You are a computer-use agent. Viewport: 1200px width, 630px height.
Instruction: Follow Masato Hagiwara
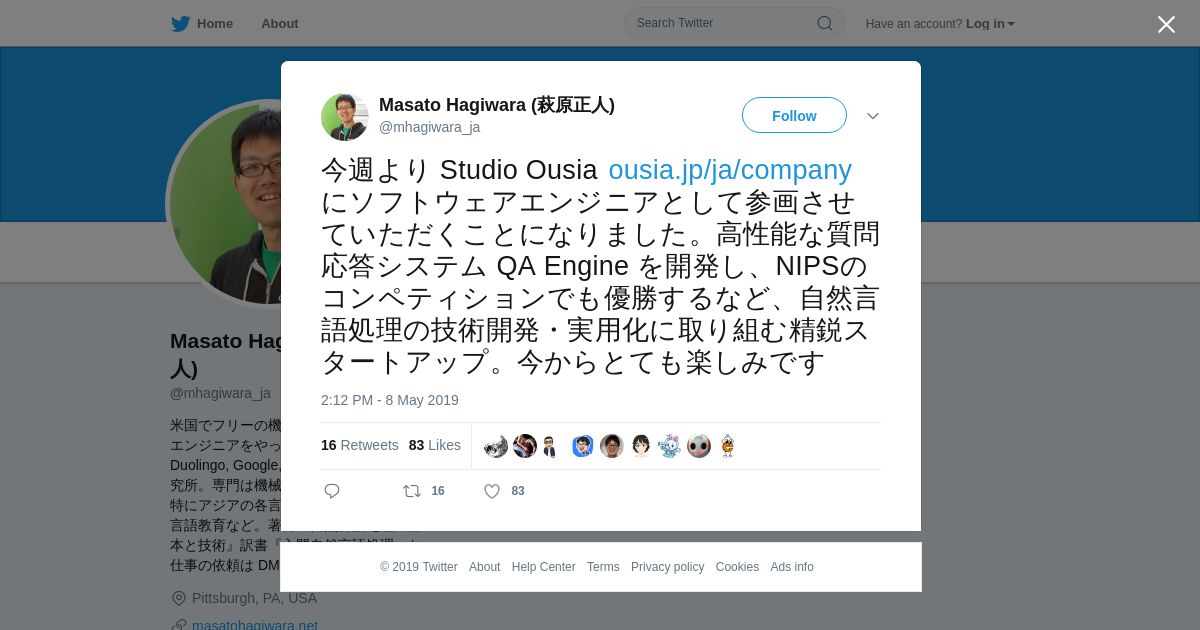[794, 116]
